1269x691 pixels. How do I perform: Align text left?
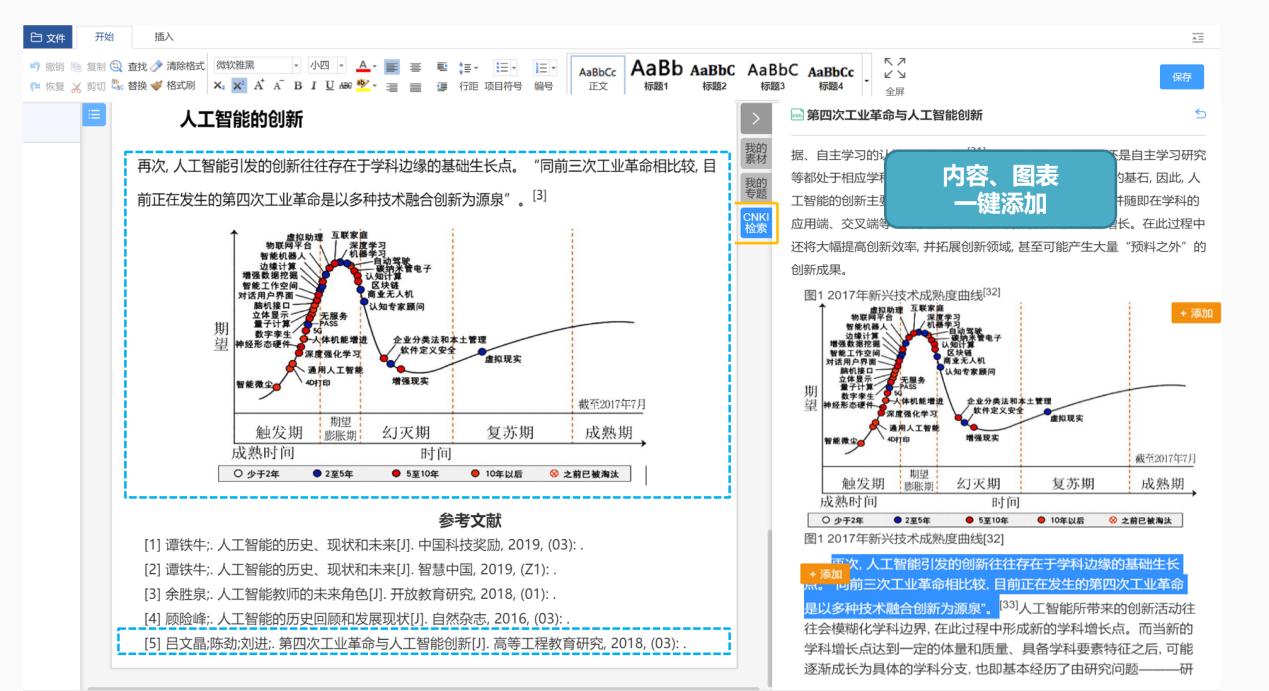[391, 66]
